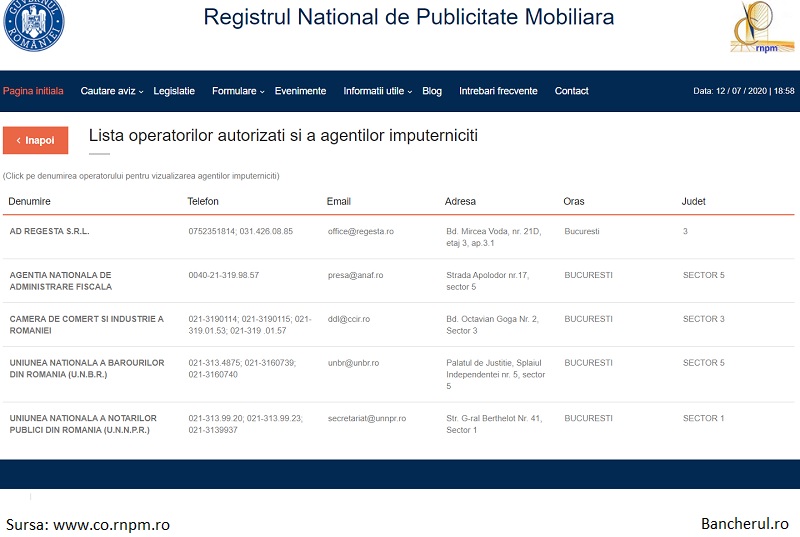
Task: Click address Bd. Mircea Voda, nr. 21D
Action: tap(493, 237)
